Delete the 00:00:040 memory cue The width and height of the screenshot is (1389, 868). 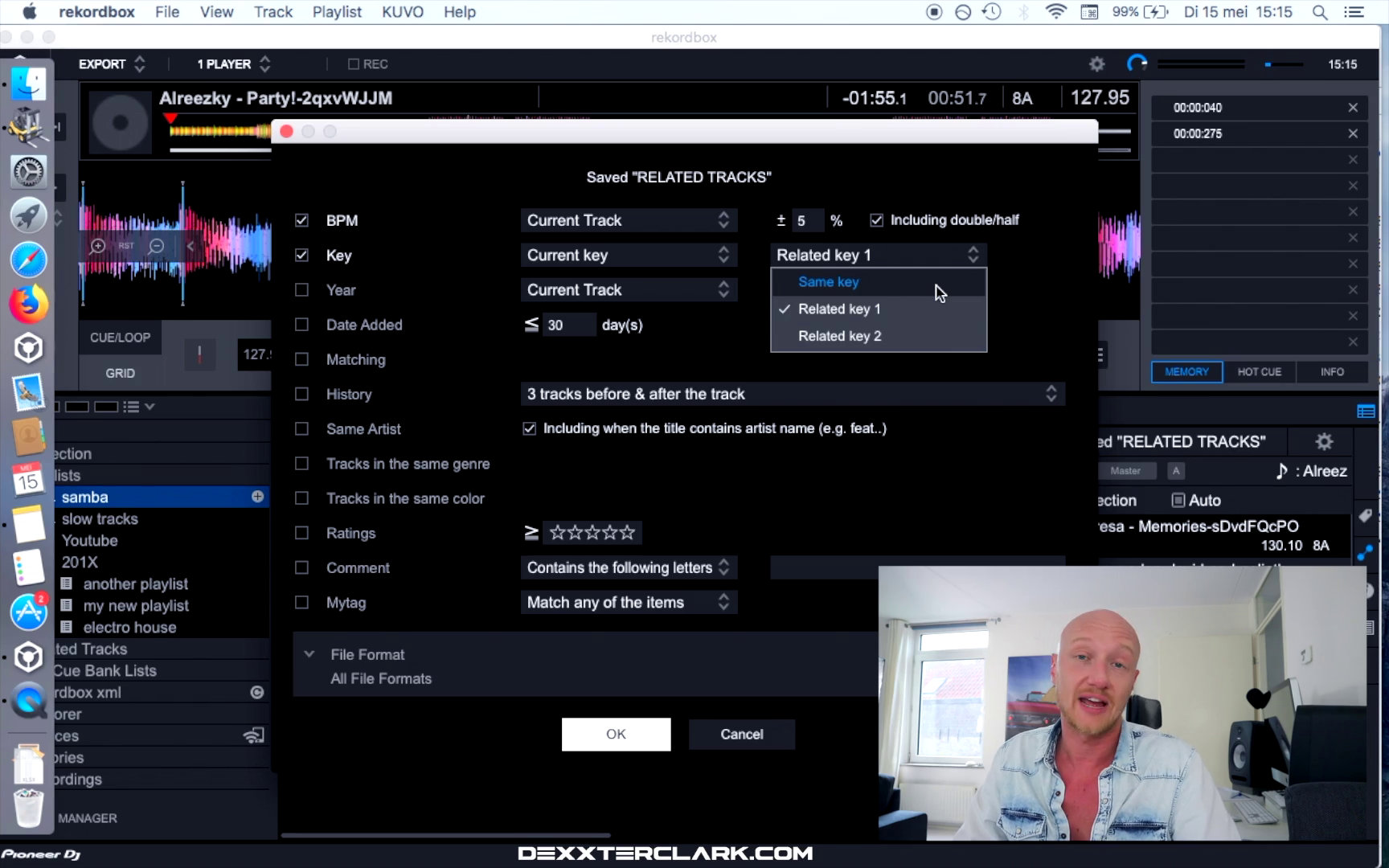pyautogui.click(x=1353, y=108)
